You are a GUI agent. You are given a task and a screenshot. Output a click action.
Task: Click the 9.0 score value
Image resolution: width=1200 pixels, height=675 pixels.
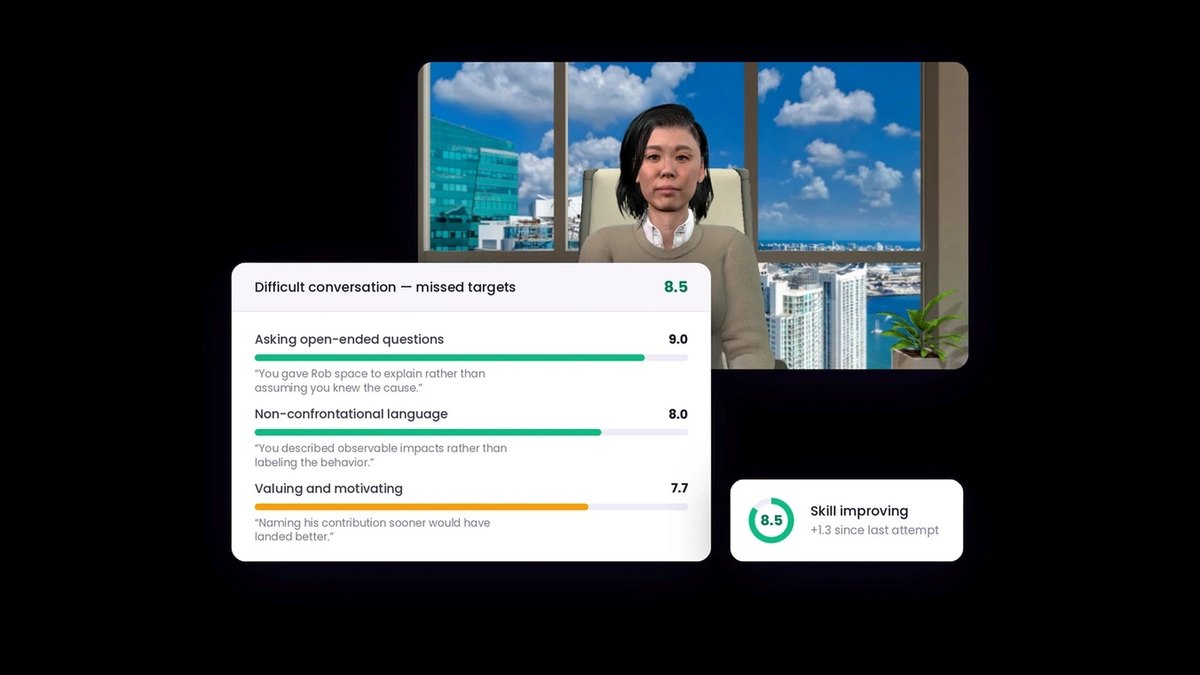pyautogui.click(x=678, y=339)
